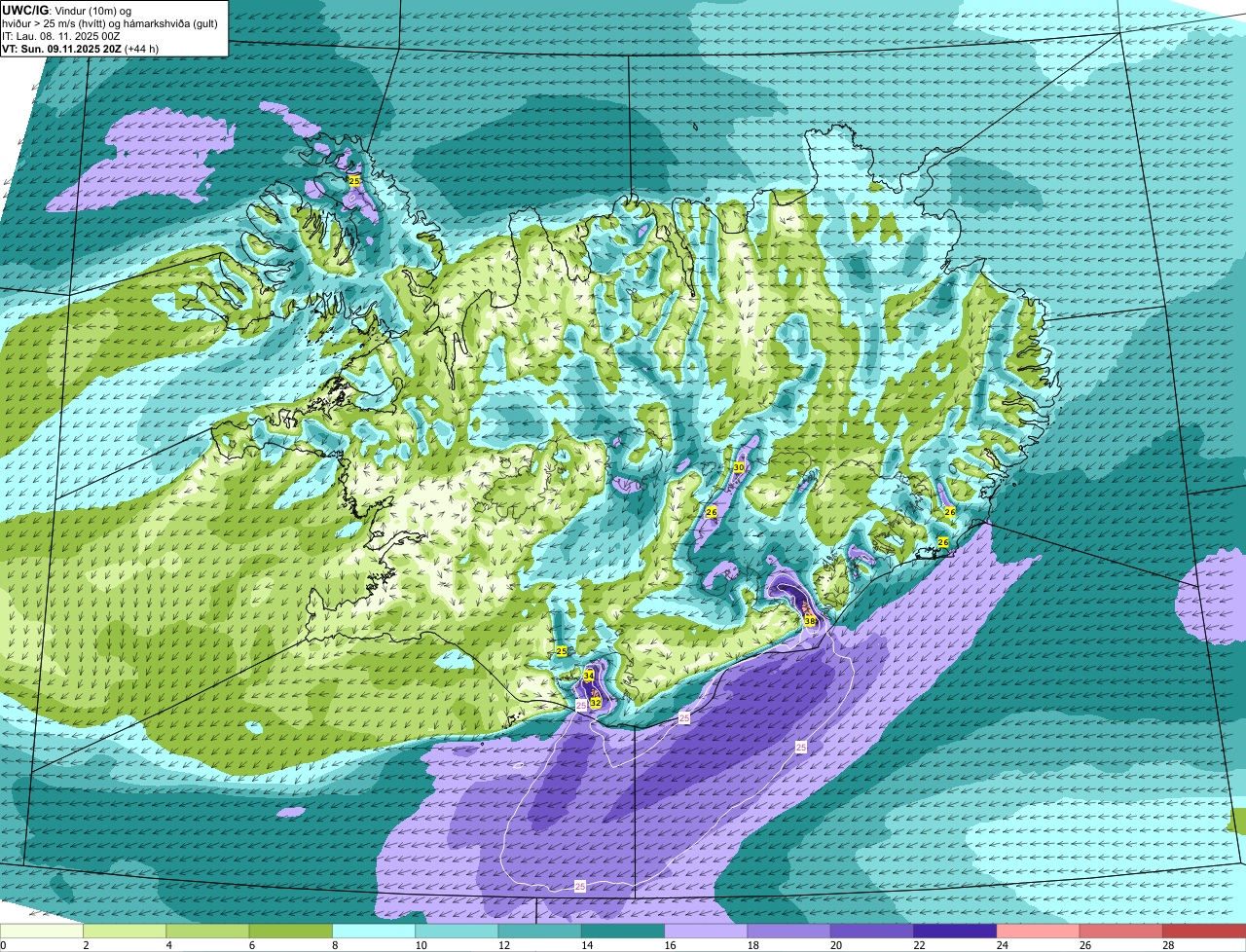Click the yellow '30' max gust marker
Viewport: 1246px width, 952px height.
(739, 467)
